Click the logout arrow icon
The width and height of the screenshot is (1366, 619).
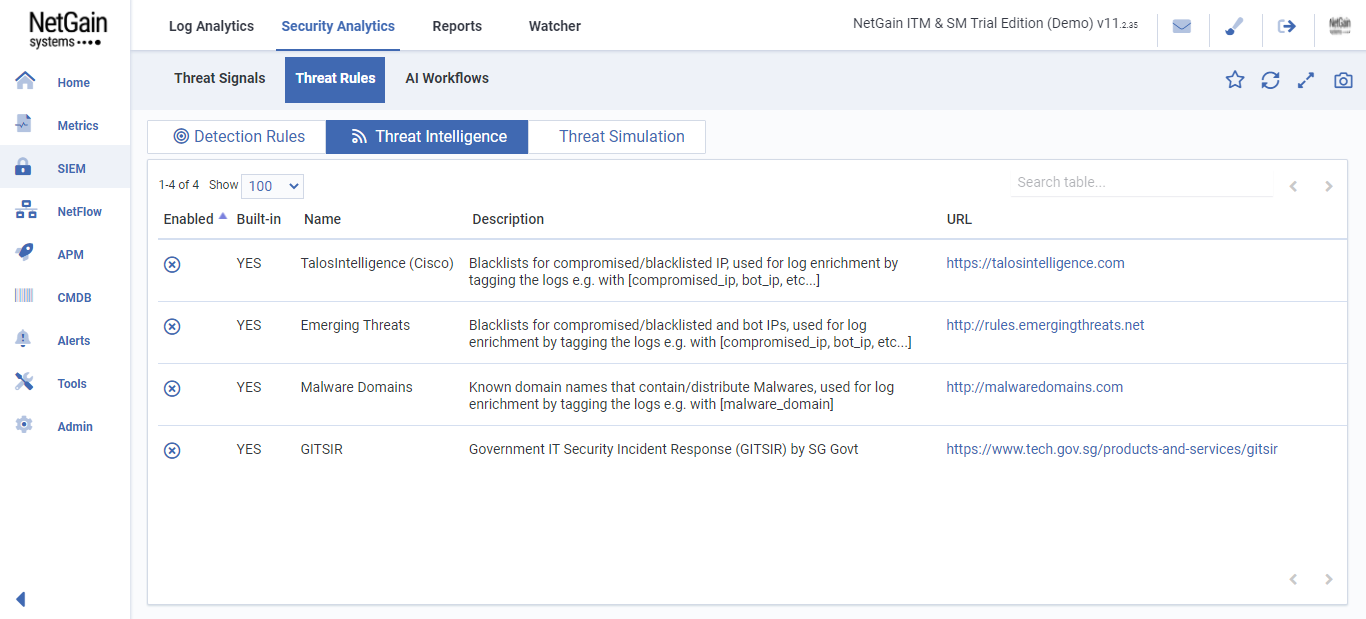(x=1287, y=27)
